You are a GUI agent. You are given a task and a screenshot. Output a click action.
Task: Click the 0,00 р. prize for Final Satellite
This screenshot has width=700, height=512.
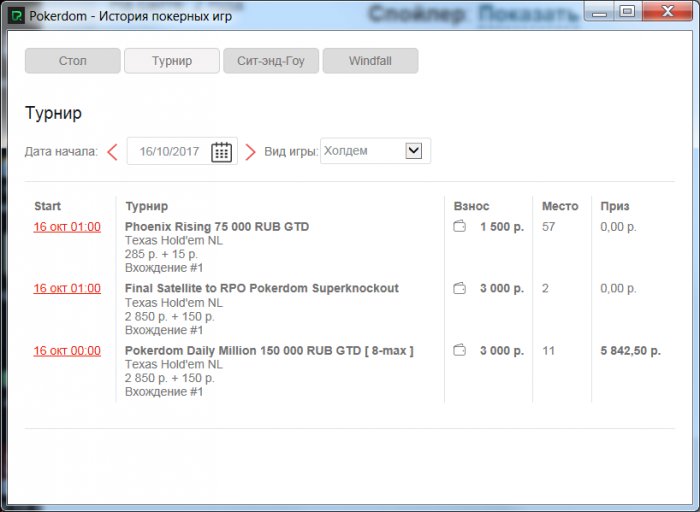[618, 288]
